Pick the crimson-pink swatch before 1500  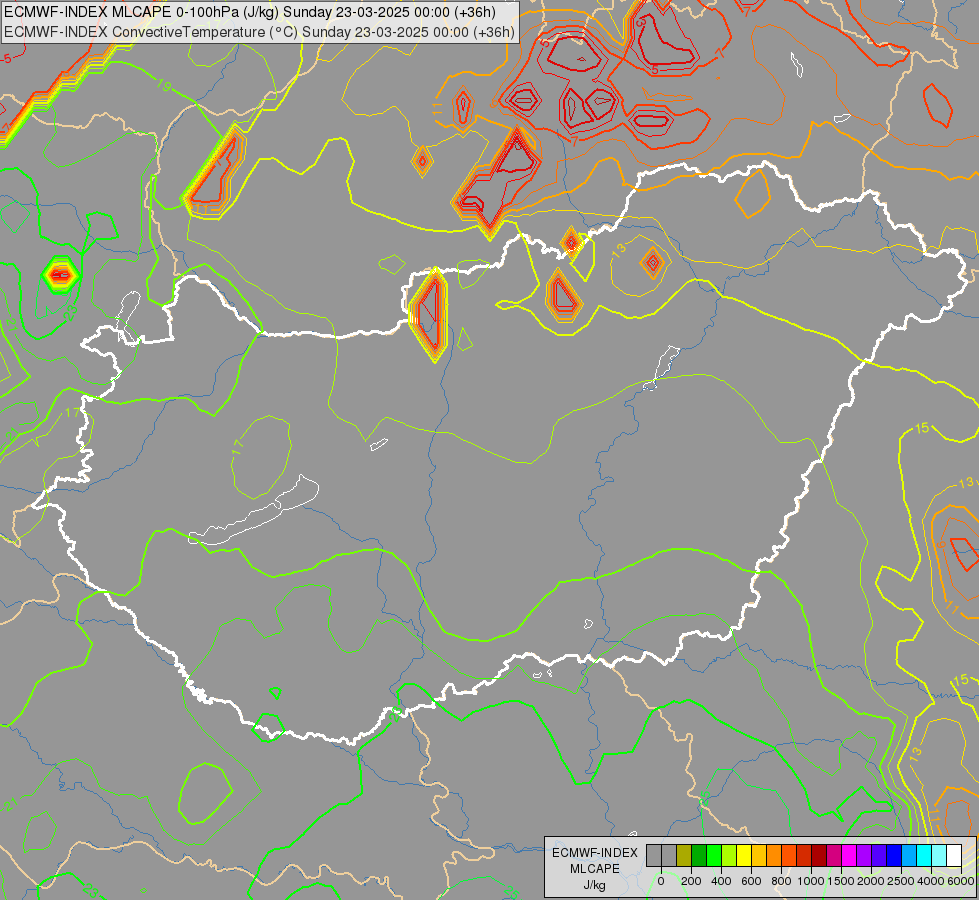coord(835,855)
